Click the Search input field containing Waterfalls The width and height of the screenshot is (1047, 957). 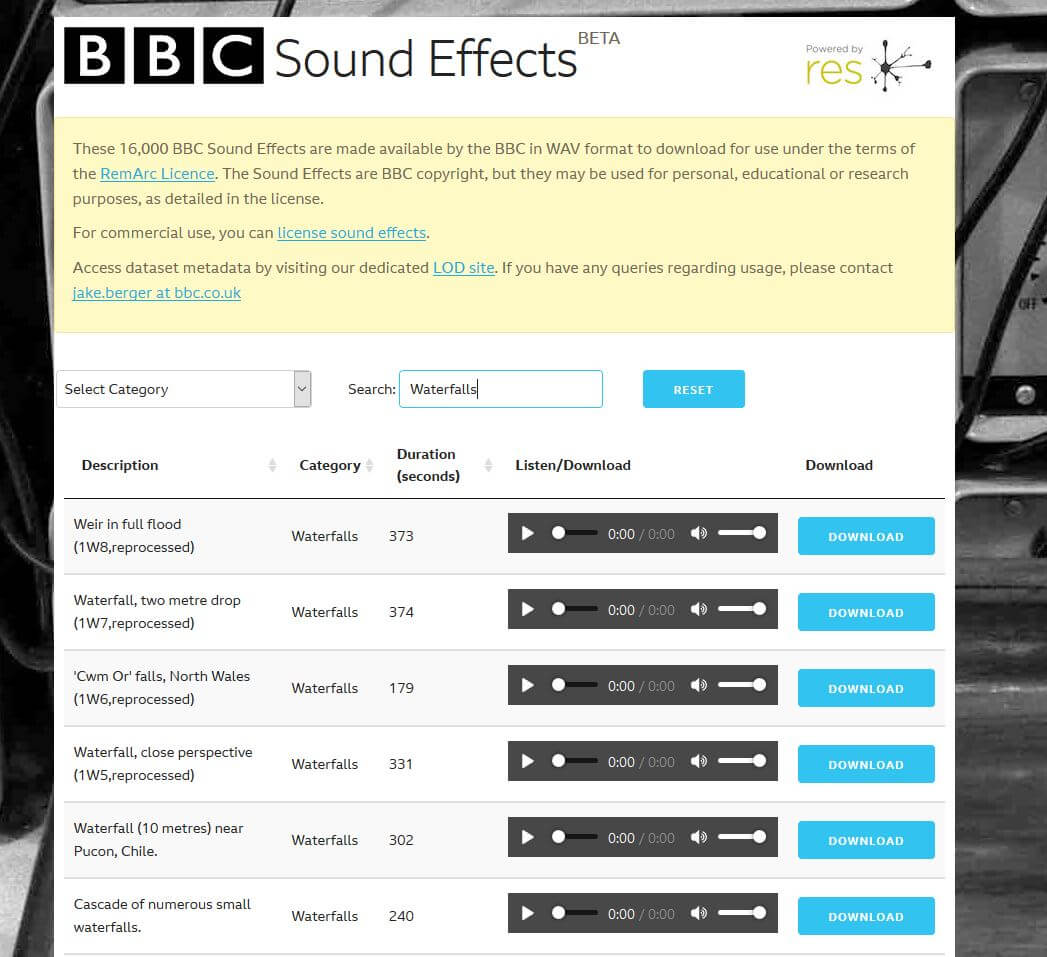coord(501,389)
